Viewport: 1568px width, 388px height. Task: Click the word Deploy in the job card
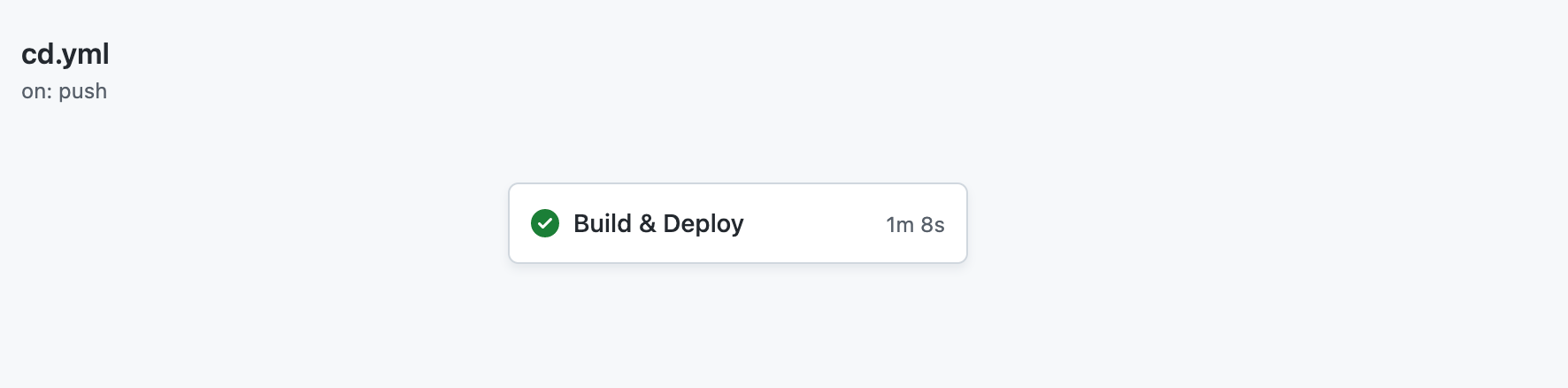pos(703,224)
